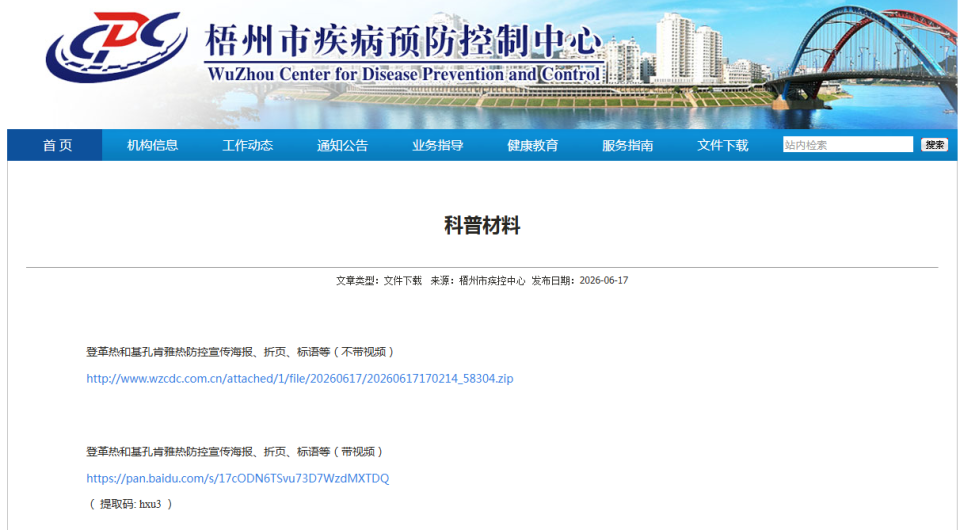Focus the 站内检索 search field
Screen dimensions: 960x530
click(847, 144)
